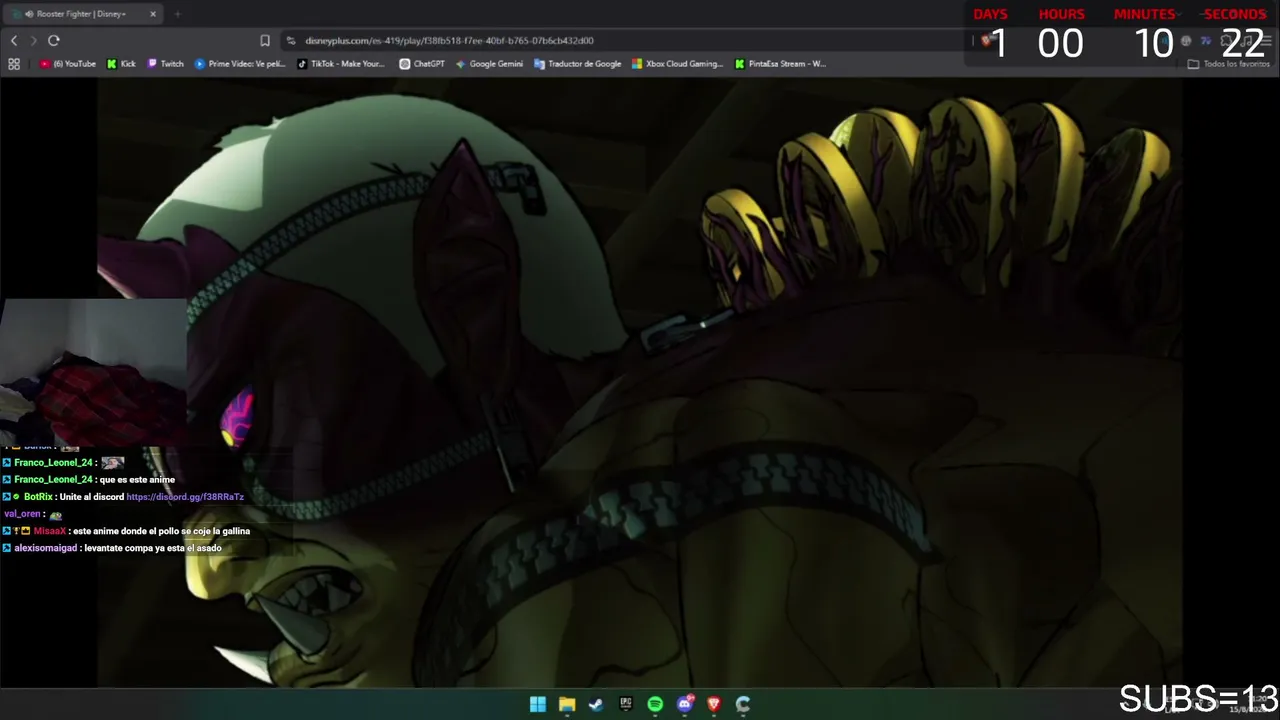Open the site settings icon beside the URL
The width and height of the screenshot is (1280, 720).
(x=291, y=41)
